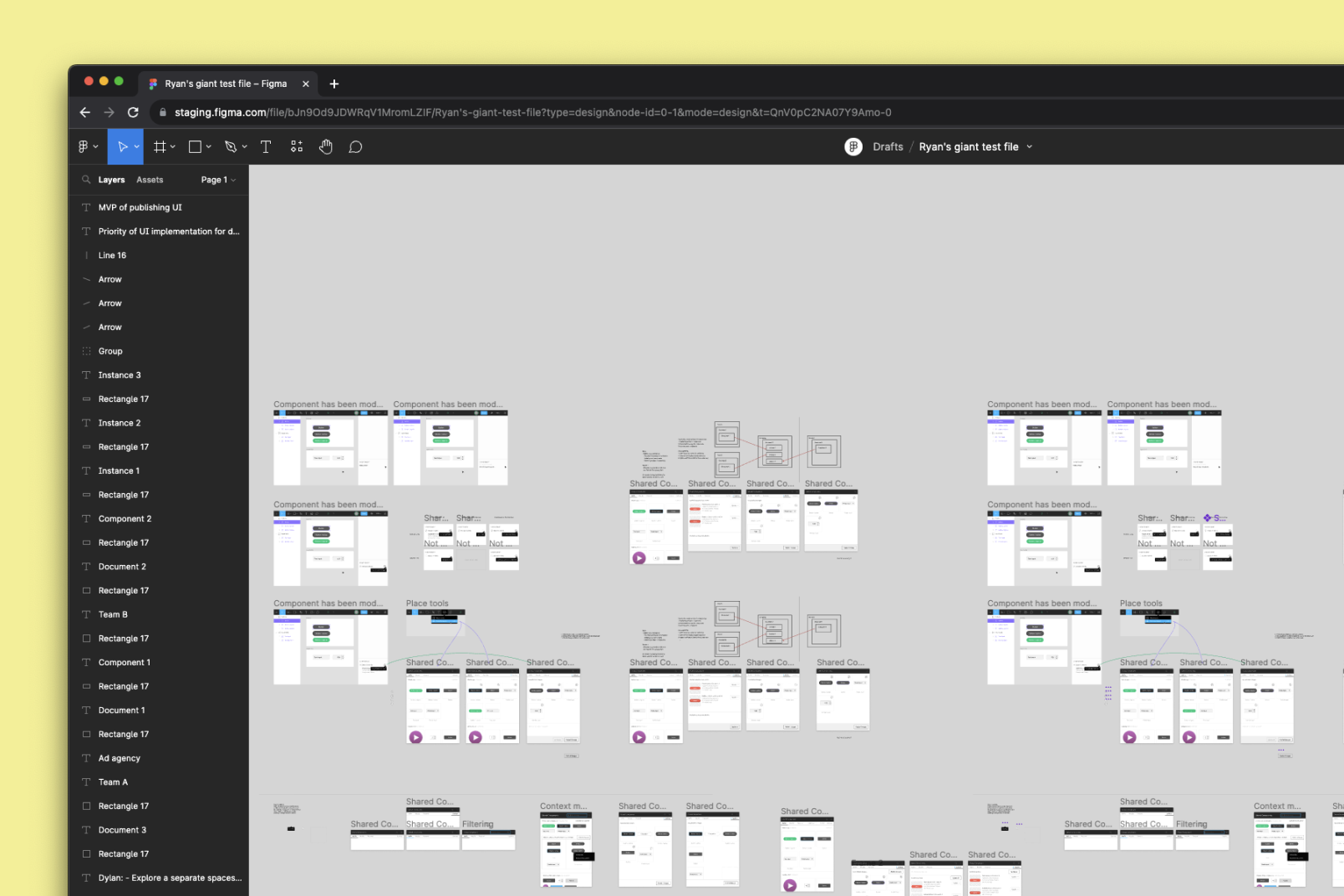The image size is (1344, 896).
Task: Select the Instance 2 layer
Action: coord(120,423)
